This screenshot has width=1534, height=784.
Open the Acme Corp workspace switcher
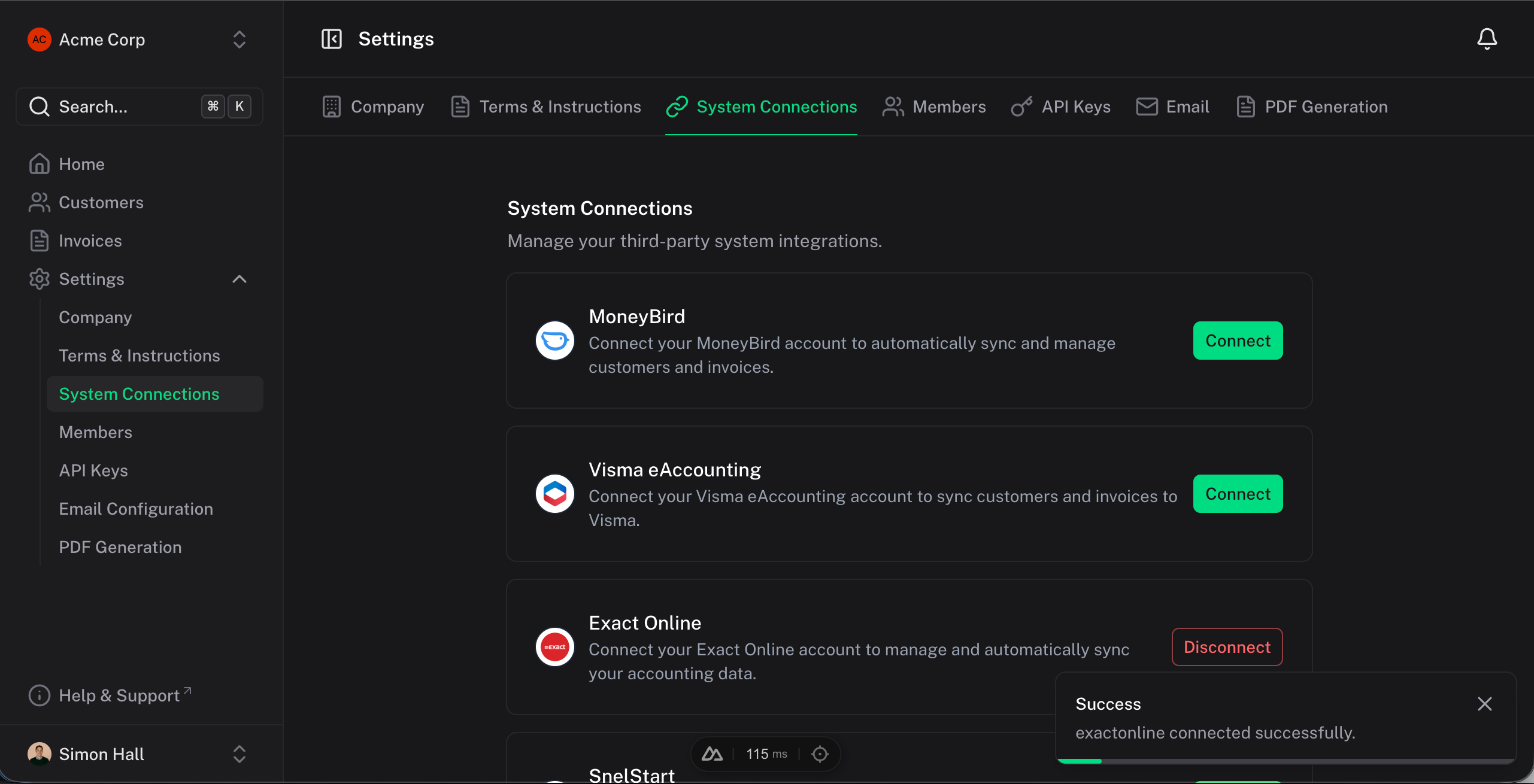[139, 39]
